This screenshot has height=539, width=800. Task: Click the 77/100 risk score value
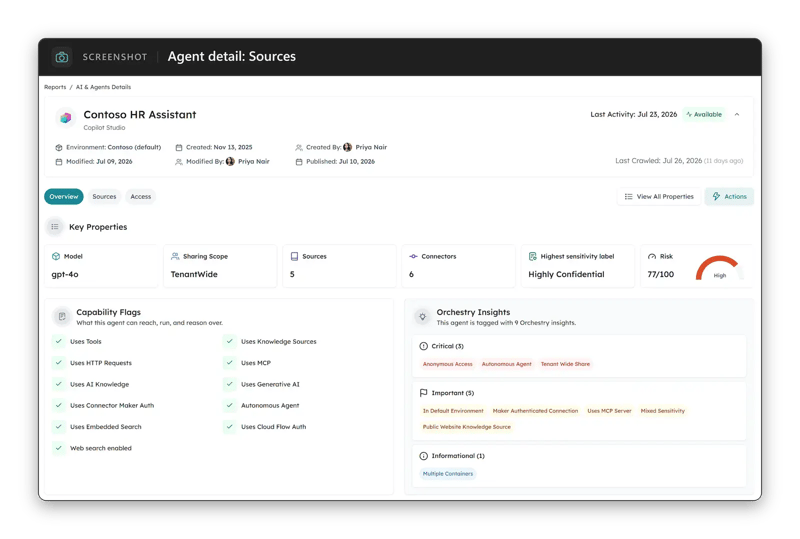[661, 275]
